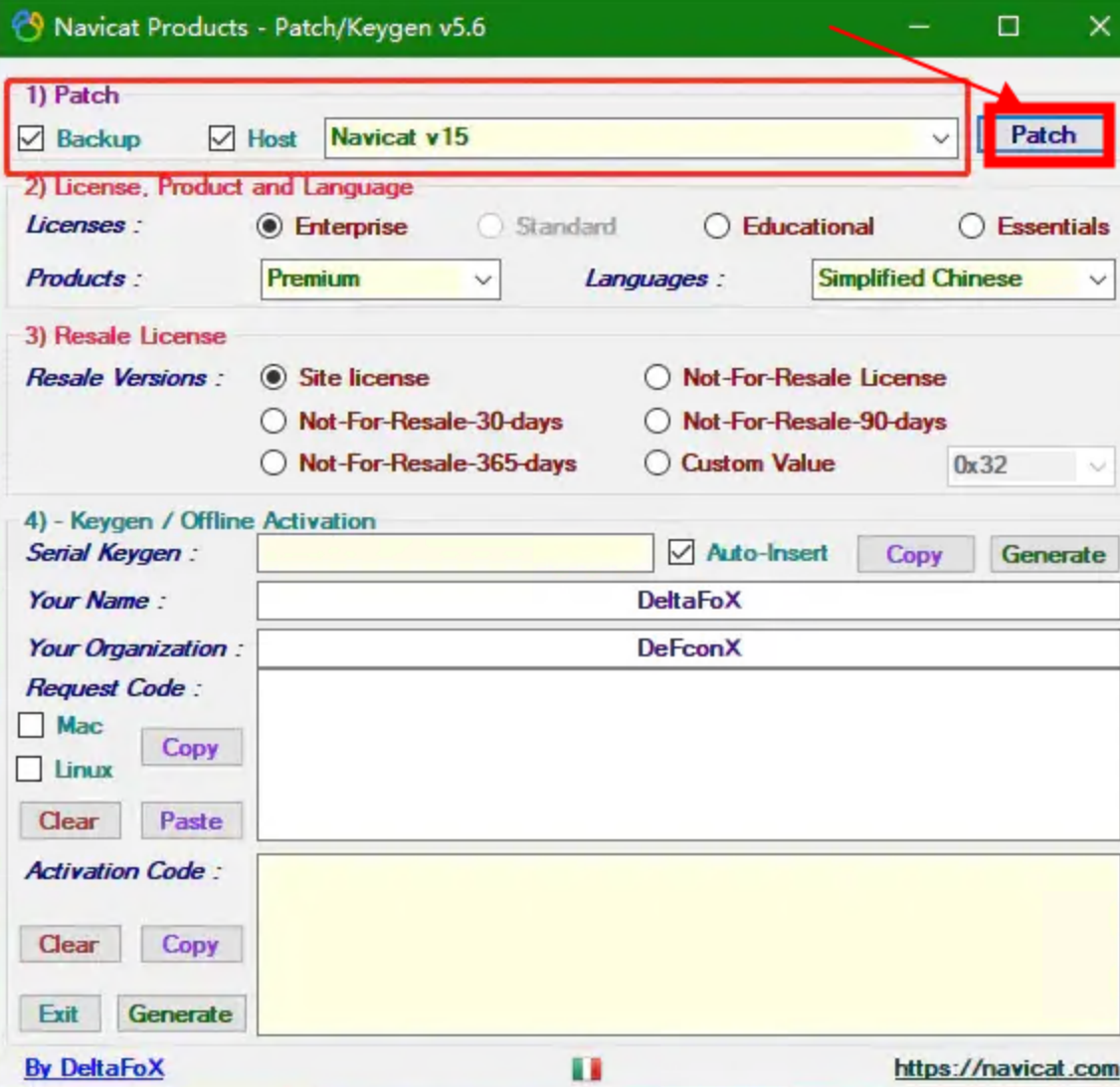Click the 'Activation Code :' label
1120x1087 pixels.
[123, 871]
